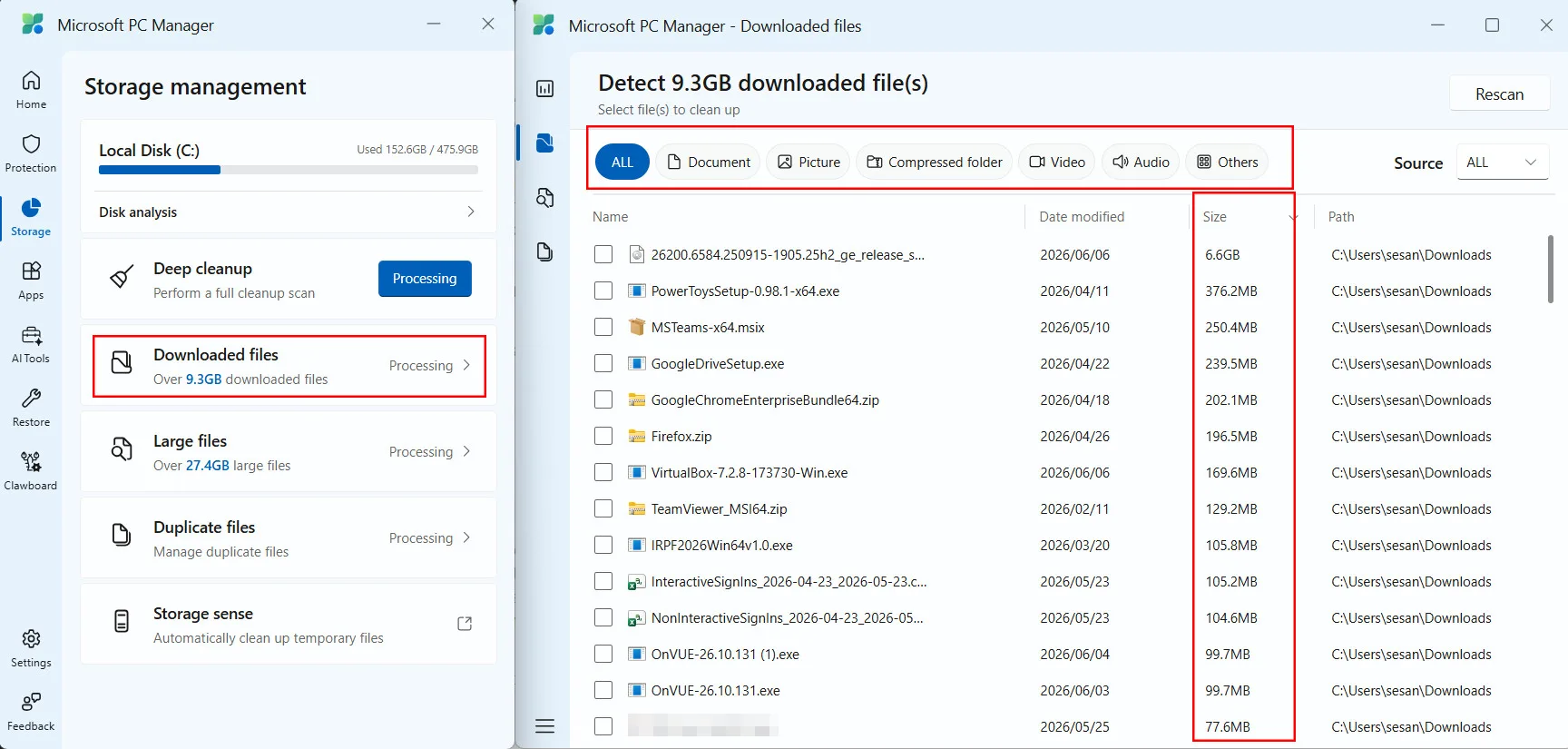Filter by Audio type

1141,162
